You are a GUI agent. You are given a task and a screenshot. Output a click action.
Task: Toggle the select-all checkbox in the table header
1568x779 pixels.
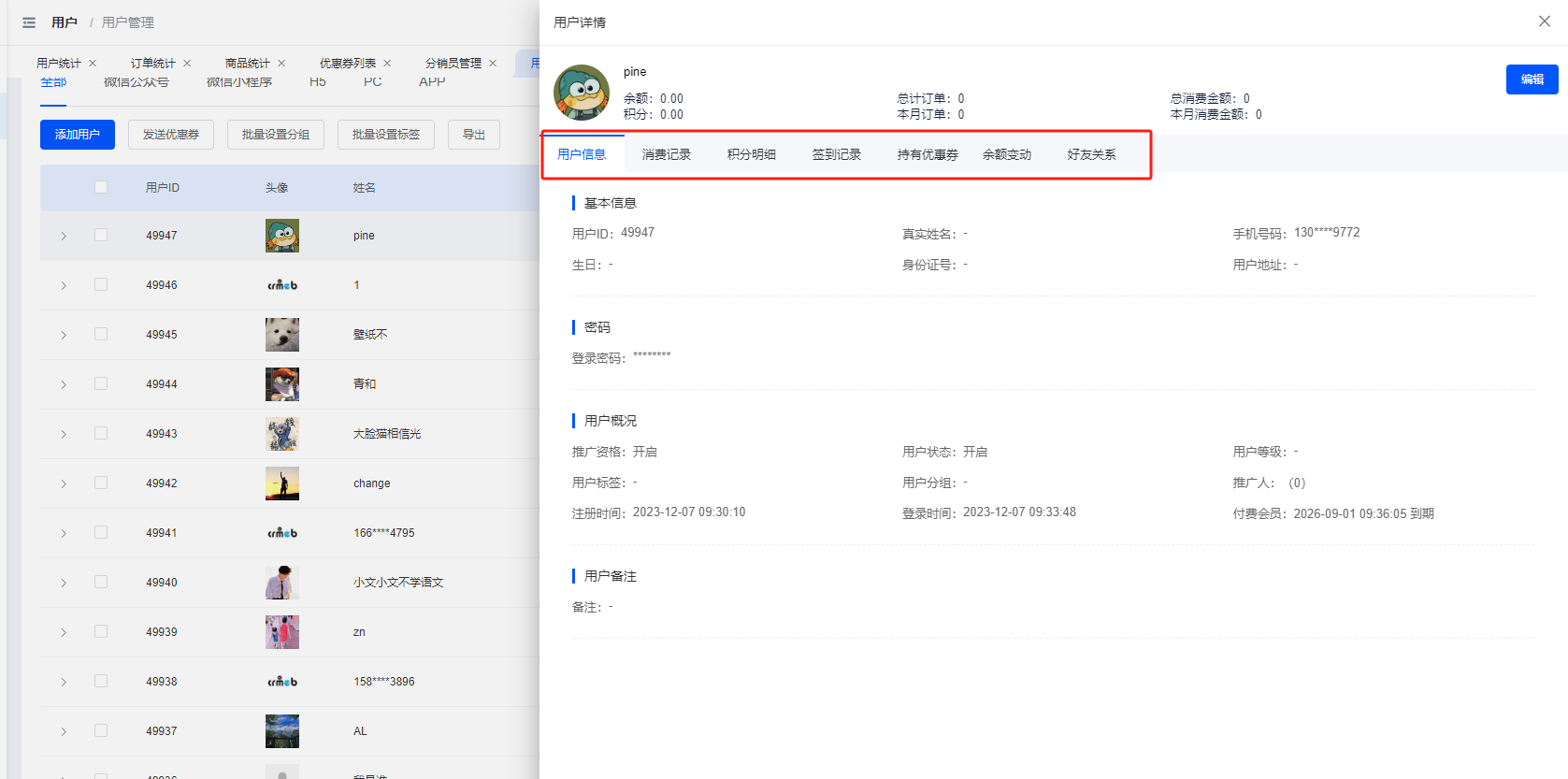(101, 187)
